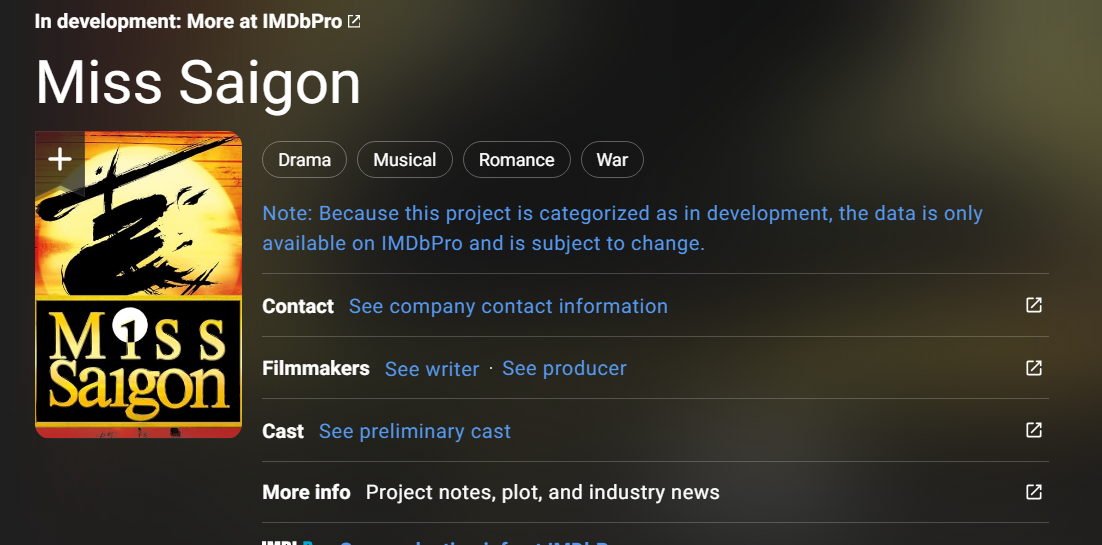Select the War genre chip

point(612,160)
